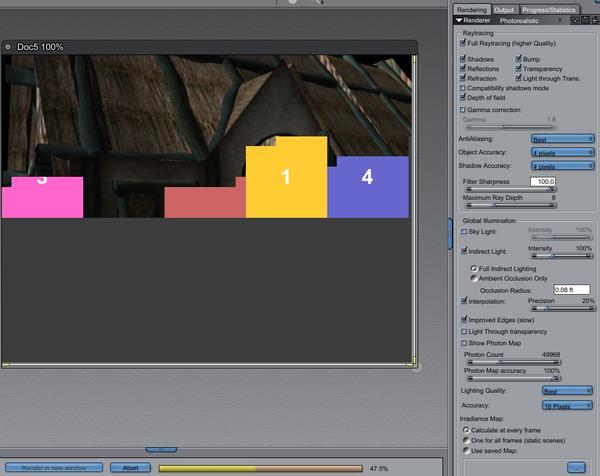Disable Depth of field checkbox

coord(463,97)
